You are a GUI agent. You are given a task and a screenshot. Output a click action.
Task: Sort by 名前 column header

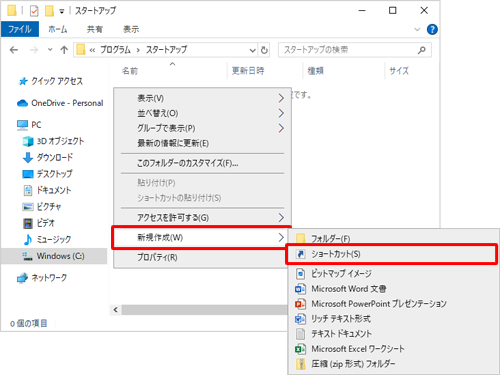coord(130,71)
